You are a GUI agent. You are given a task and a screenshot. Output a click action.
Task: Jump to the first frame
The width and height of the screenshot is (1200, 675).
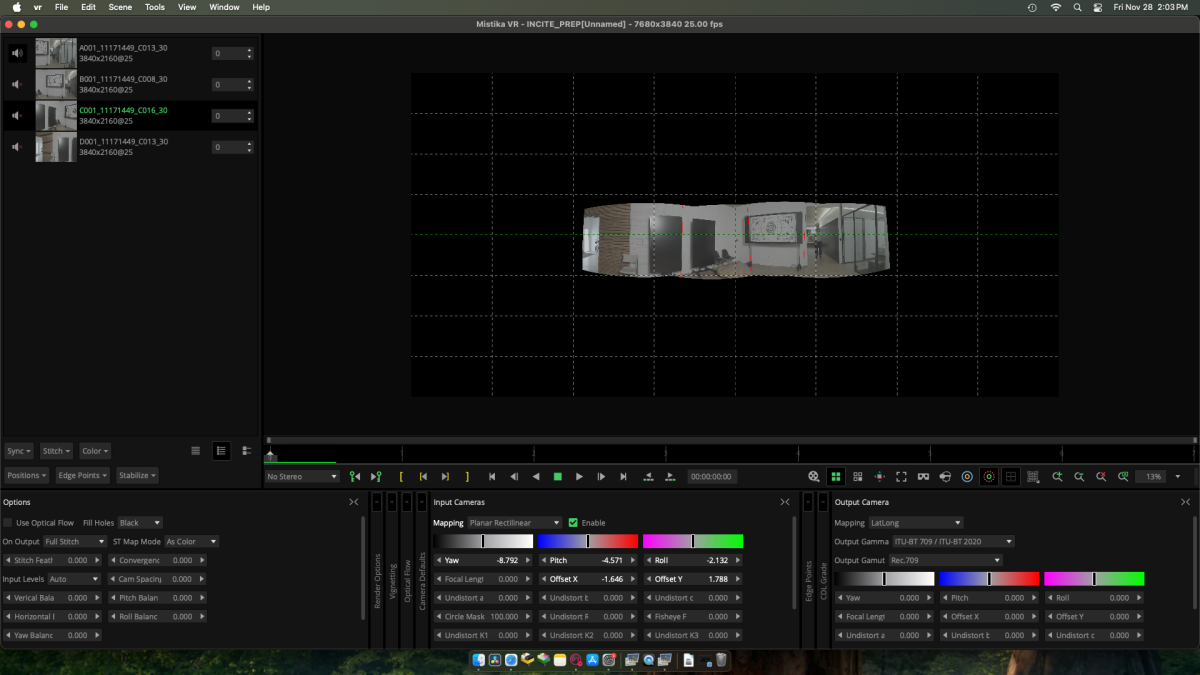492,477
